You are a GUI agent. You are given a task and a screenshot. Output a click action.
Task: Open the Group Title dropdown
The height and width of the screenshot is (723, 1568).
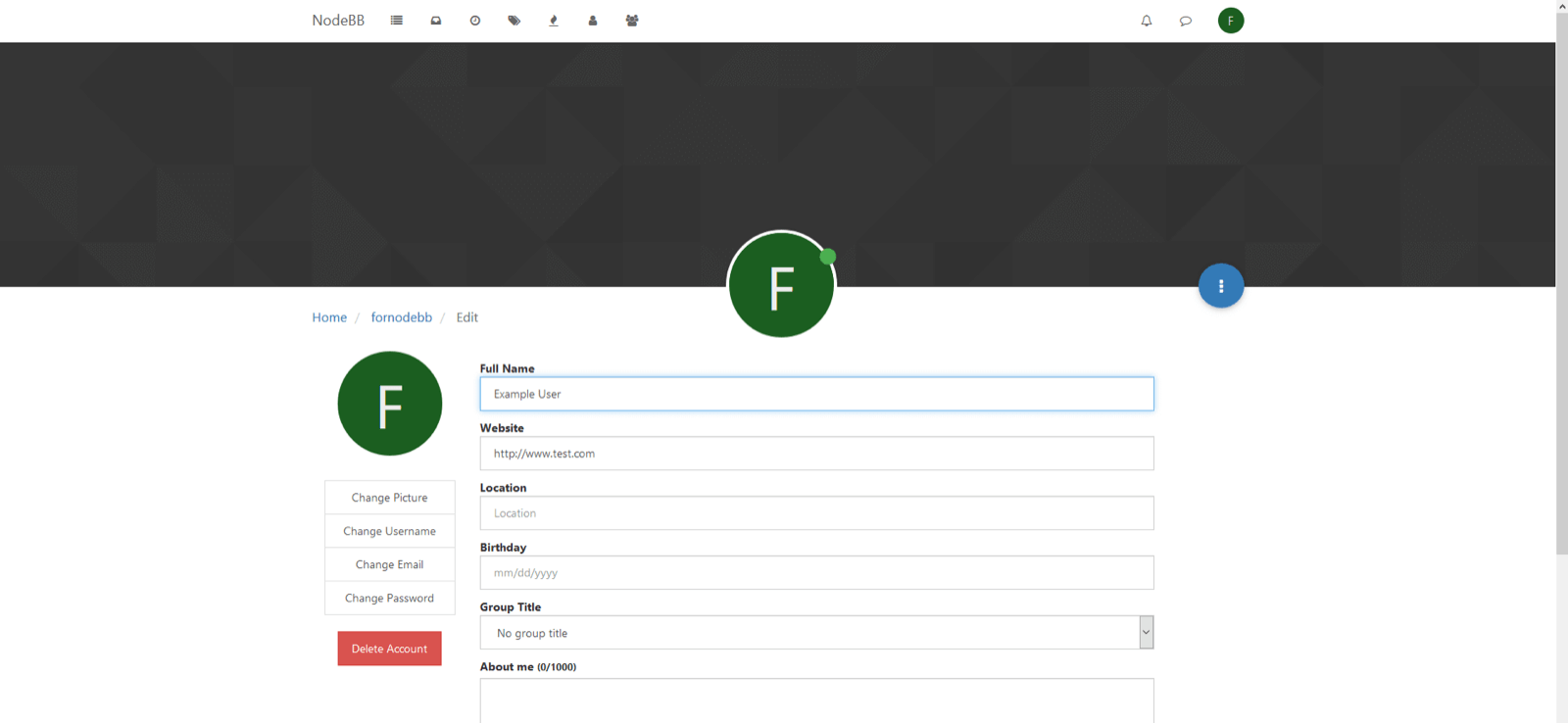pos(816,633)
